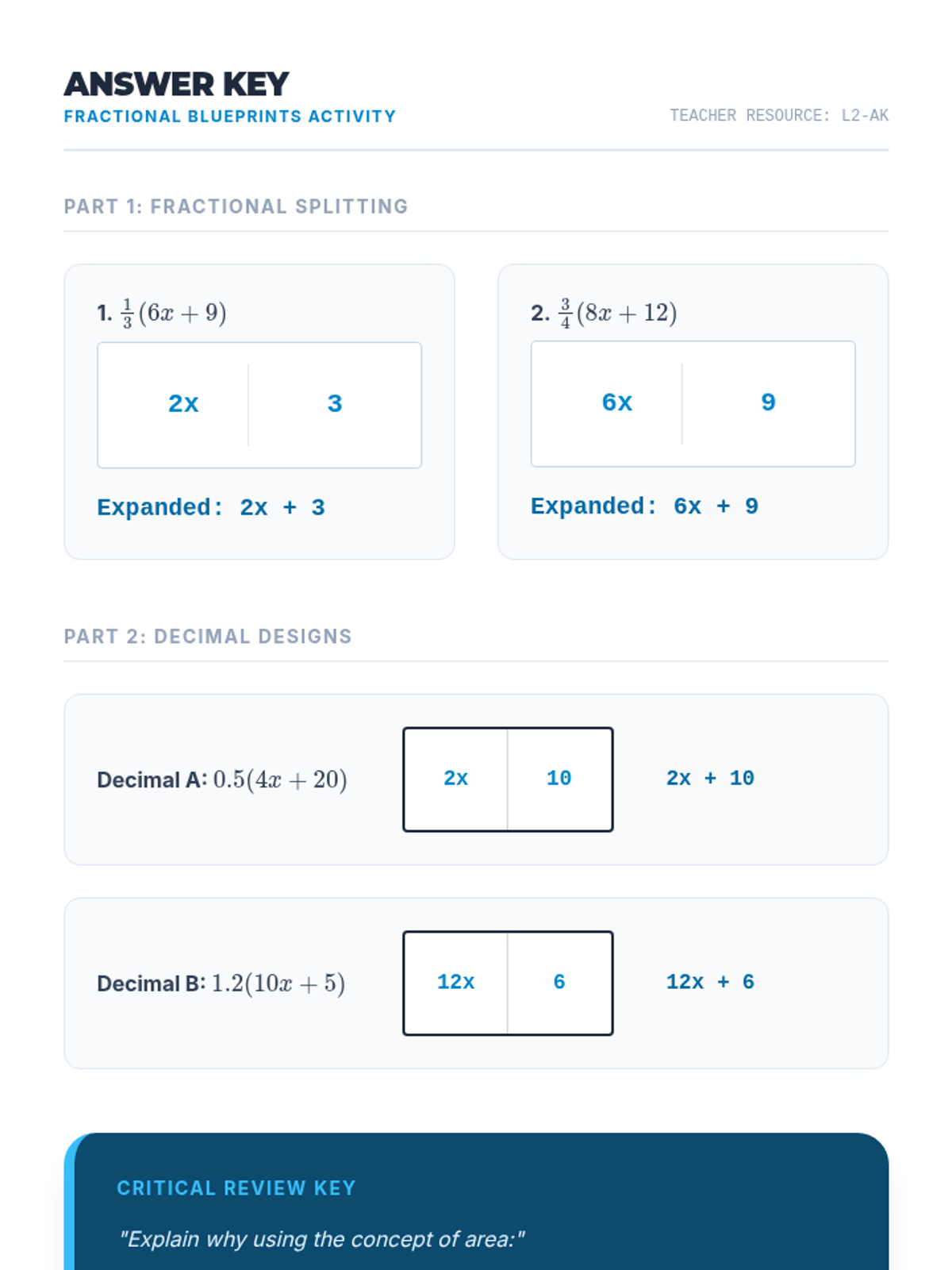Select the Expanded: 2x + 3 answer
The height and width of the screenshot is (1270, 952).
point(211,507)
